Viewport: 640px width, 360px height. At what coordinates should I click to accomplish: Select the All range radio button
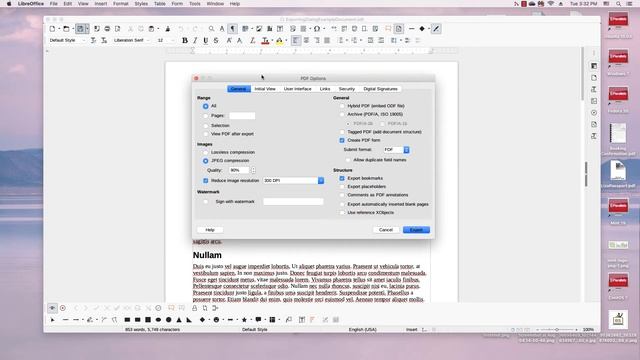[206, 106]
